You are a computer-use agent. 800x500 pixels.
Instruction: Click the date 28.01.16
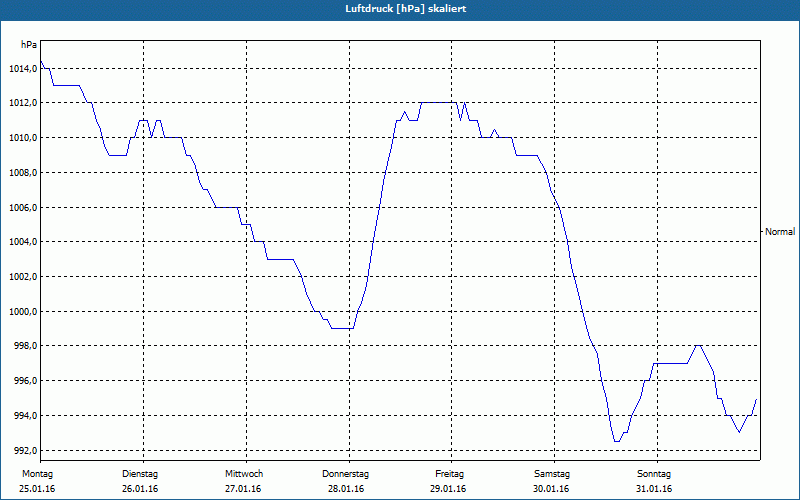[x=346, y=489]
